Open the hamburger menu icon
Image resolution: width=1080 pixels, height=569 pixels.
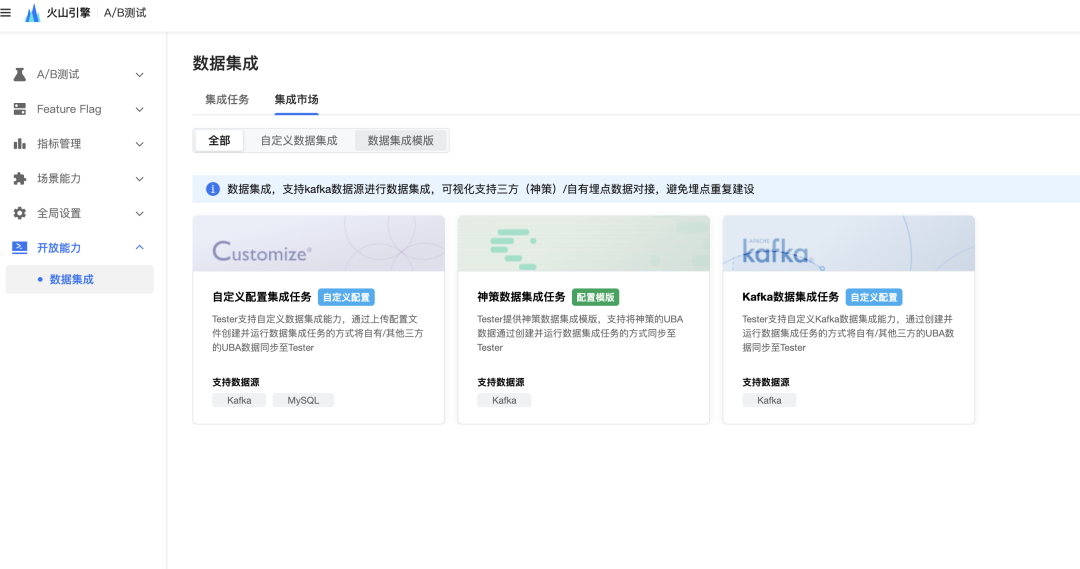[6, 12]
